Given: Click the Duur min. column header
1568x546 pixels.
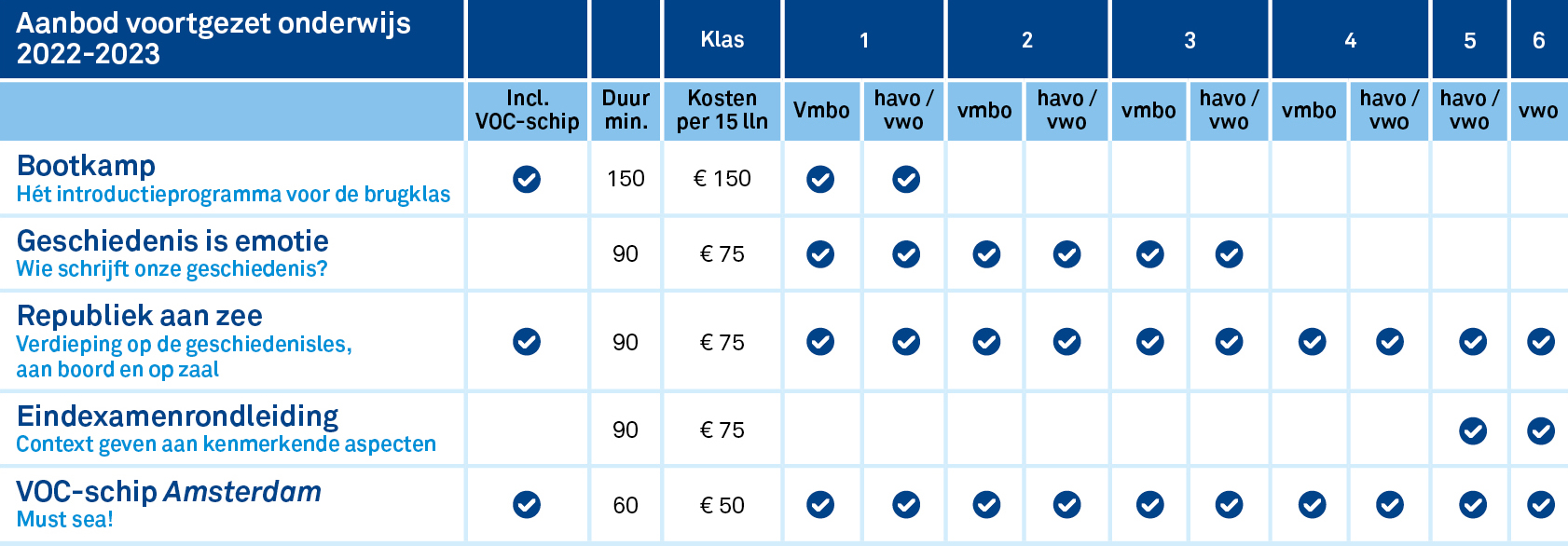Looking at the screenshot, I should [626, 110].
